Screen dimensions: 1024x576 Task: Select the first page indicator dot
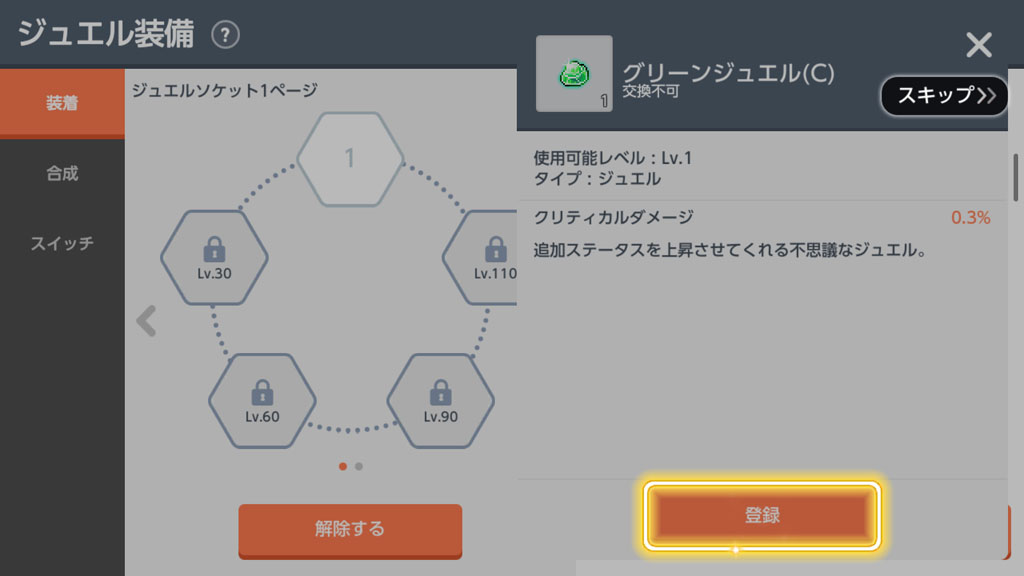click(343, 466)
